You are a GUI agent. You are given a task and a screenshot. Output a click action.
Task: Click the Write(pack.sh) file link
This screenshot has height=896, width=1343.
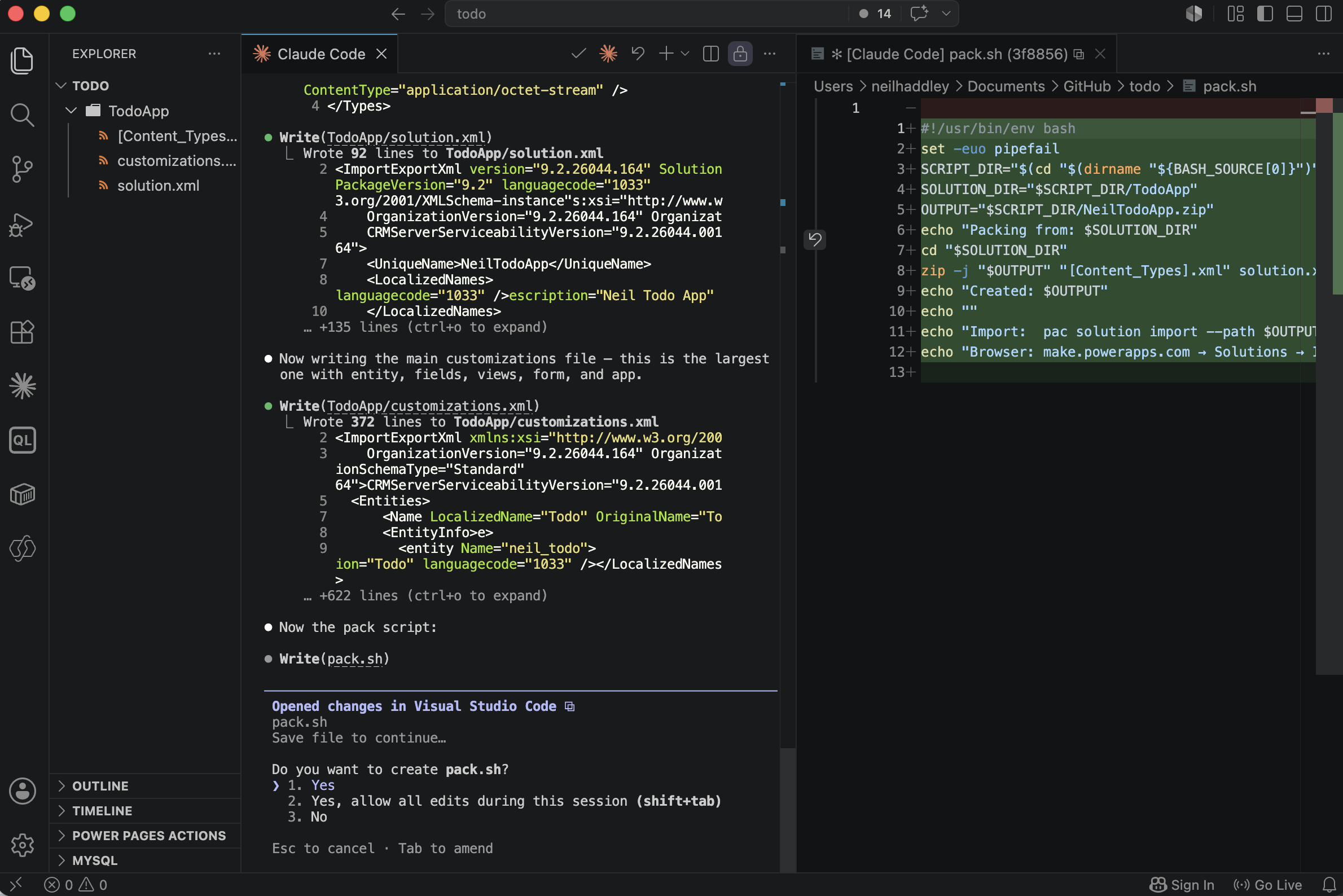pyautogui.click(x=355, y=659)
